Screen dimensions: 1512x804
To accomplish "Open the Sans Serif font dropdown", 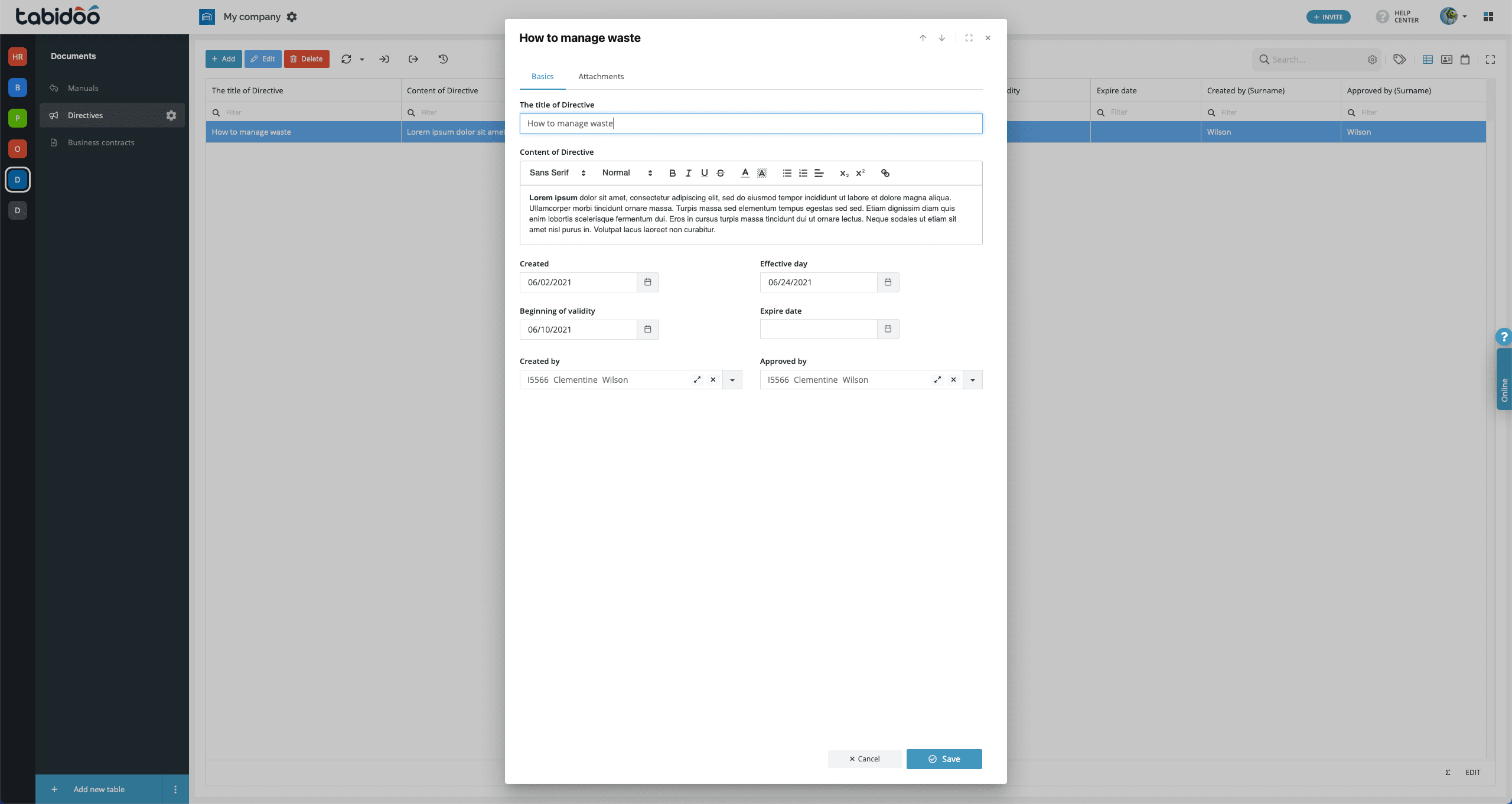I will point(557,173).
